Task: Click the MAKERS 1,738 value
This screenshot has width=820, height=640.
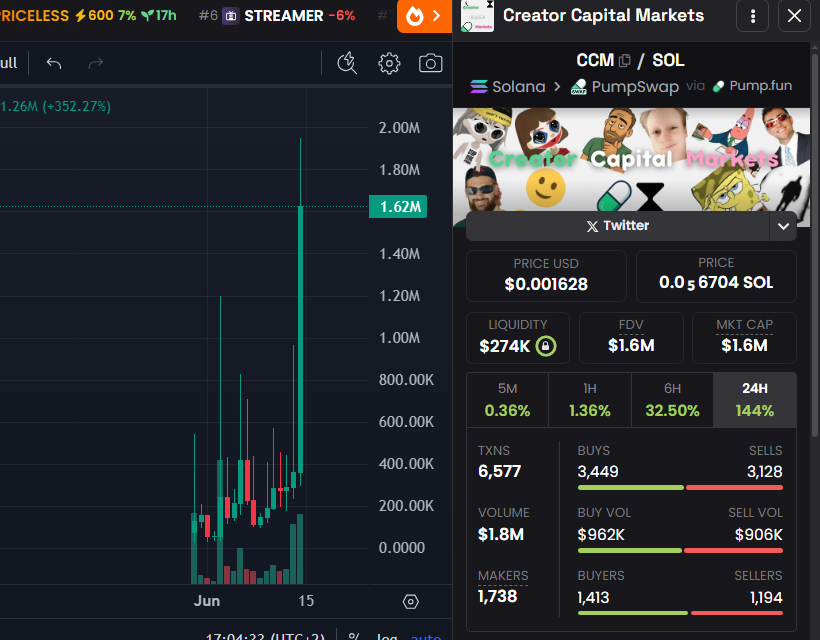Action: point(497,597)
